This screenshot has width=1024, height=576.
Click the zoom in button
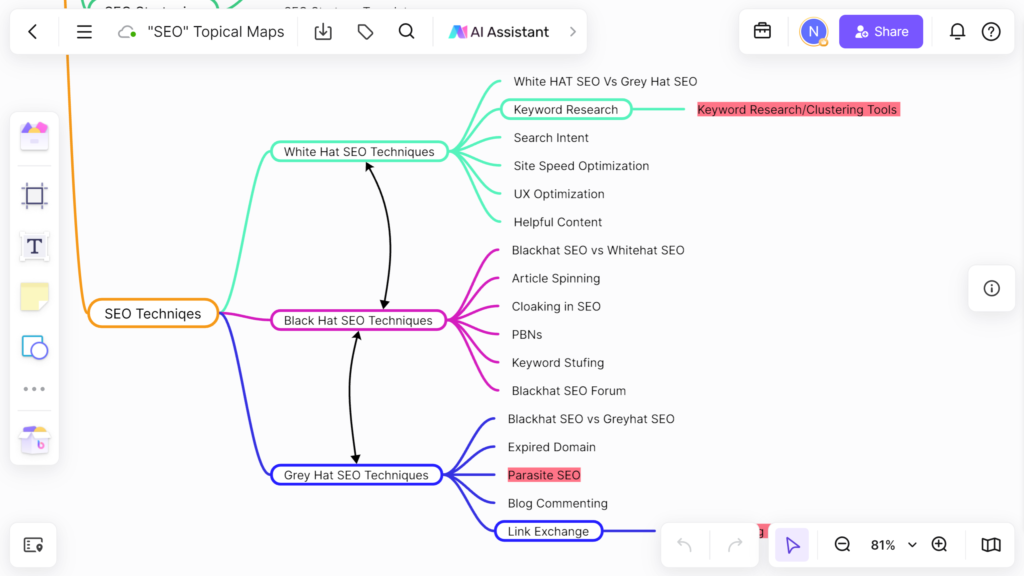point(939,545)
